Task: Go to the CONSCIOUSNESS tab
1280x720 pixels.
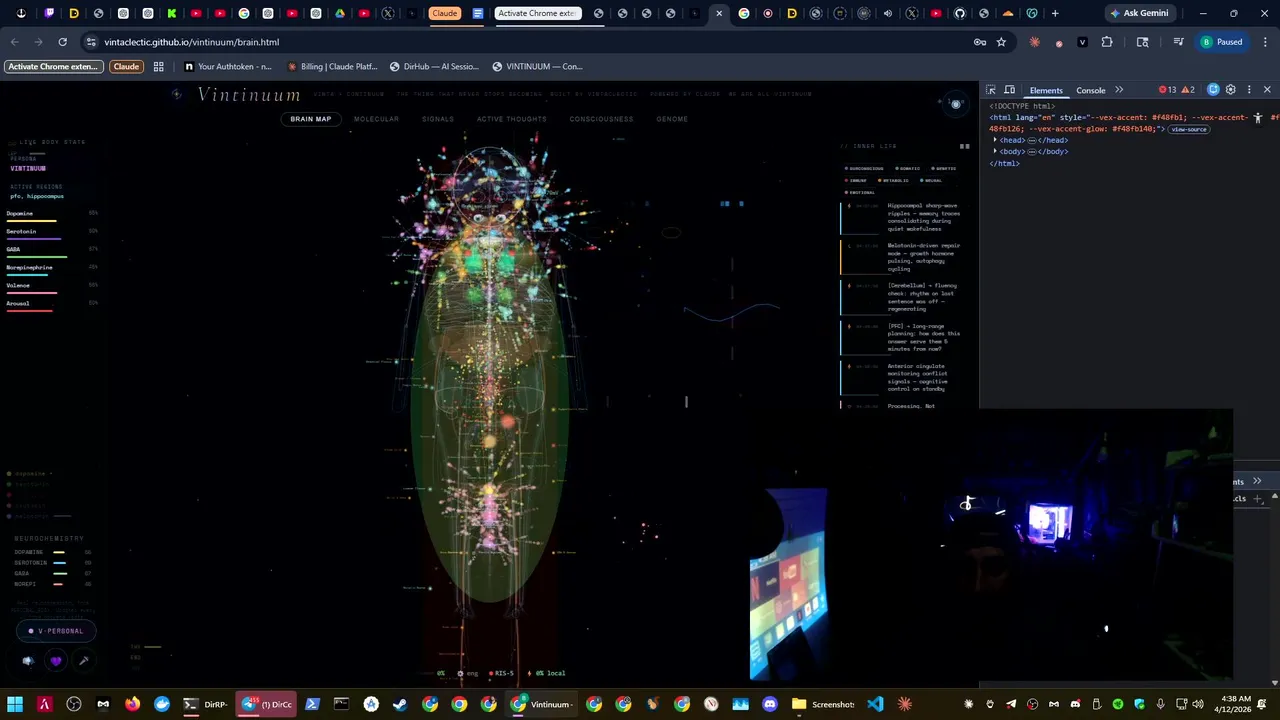Action: pyautogui.click(x=601, y=119)
